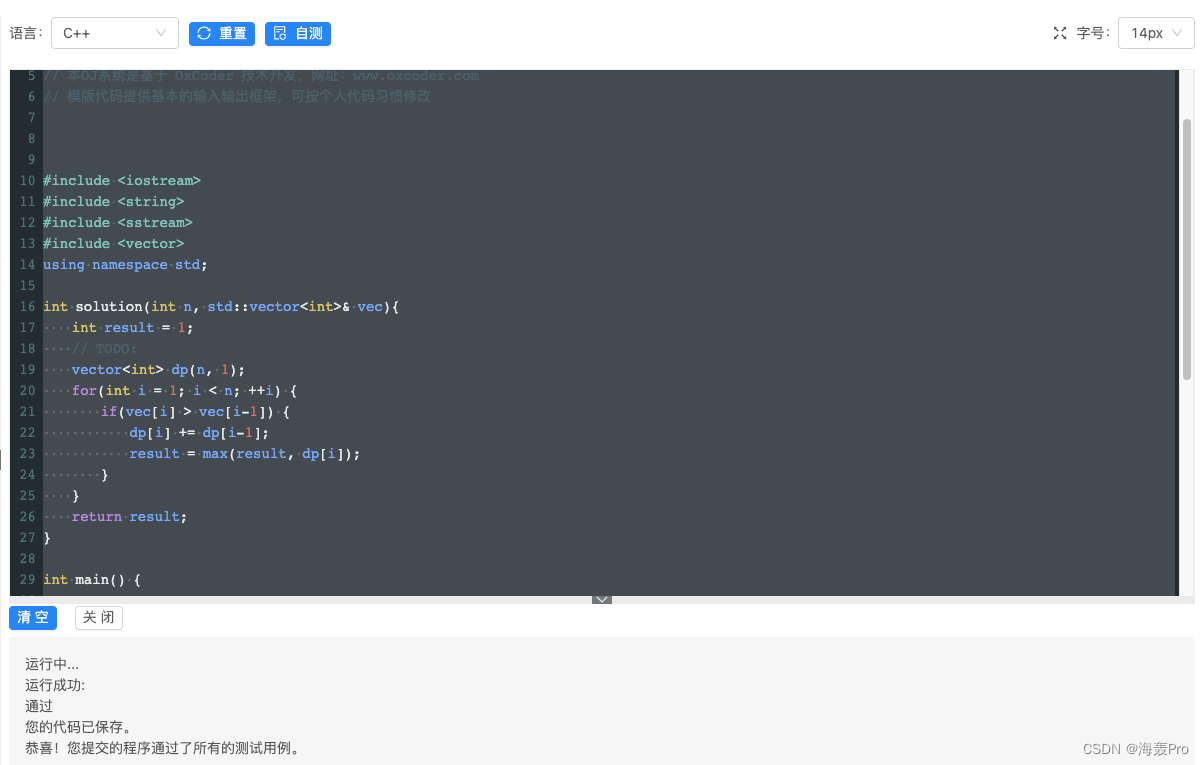Click the 'int solution' function signature line

pos(221,307)
